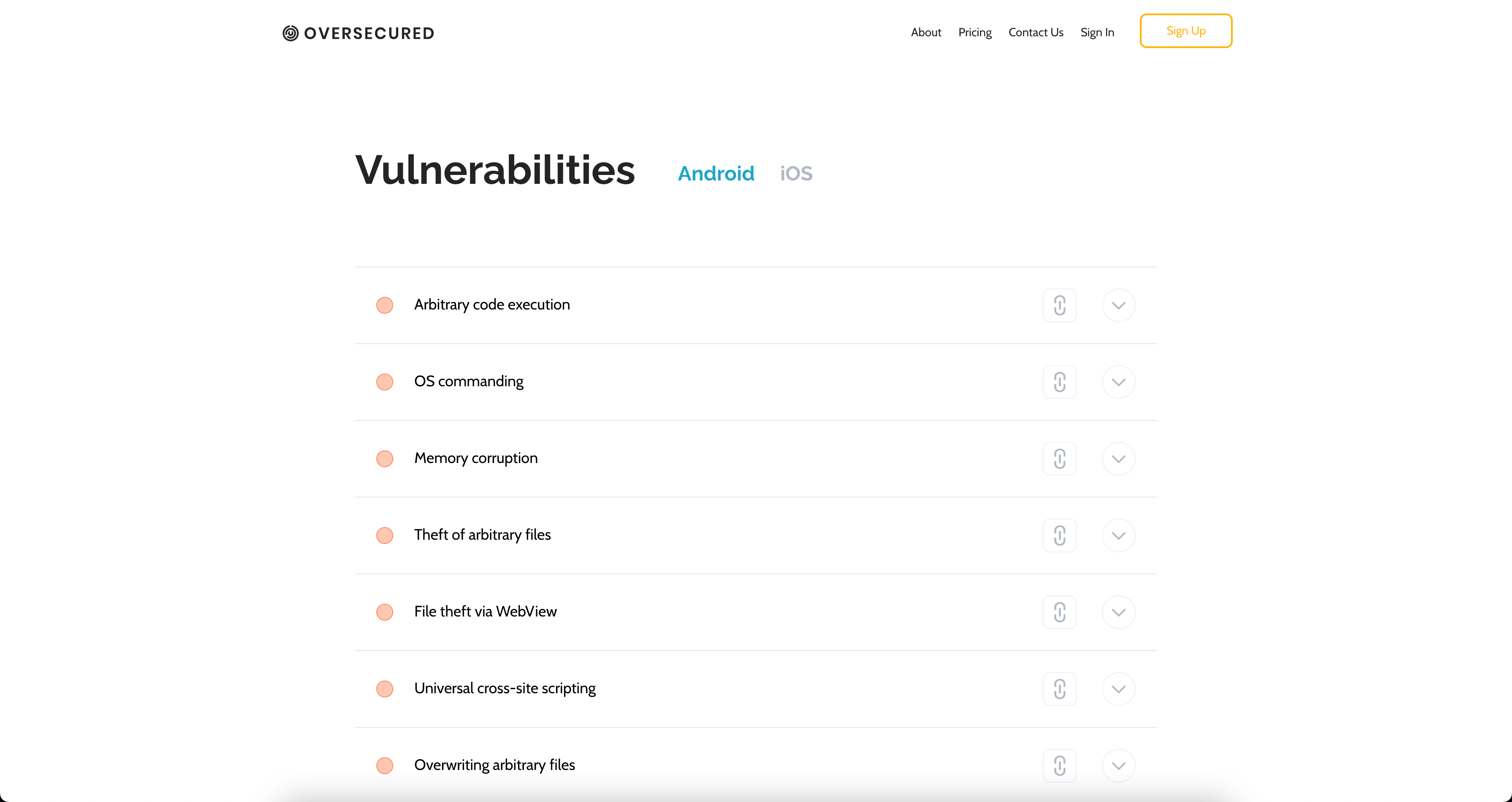Copy link for Theft of arbitrary files
Viewport: 1512px width, 802px height.
click(1059, 535)
